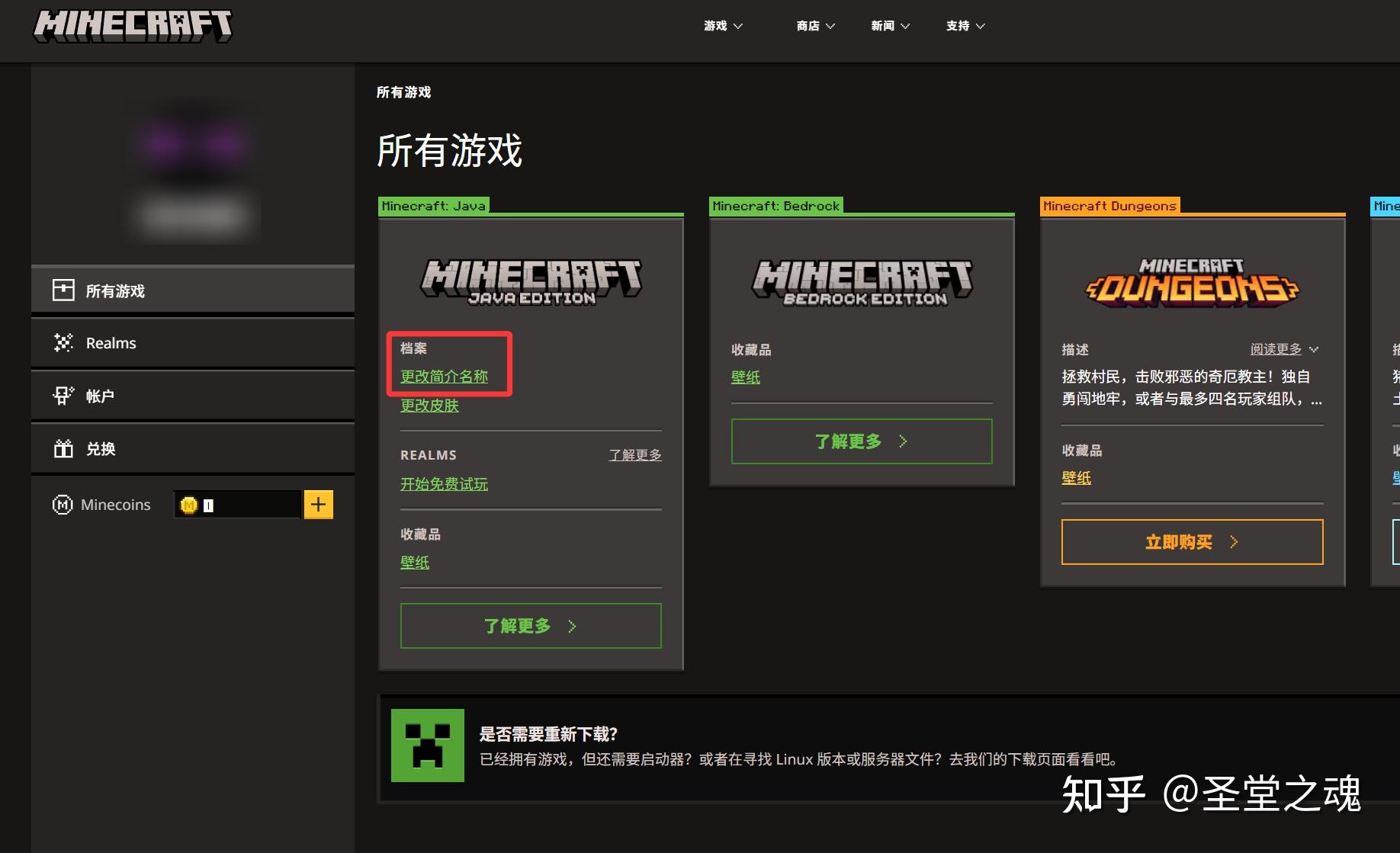Screen dimensions: 1400x853
Task: Click the Minecraft Bedrock Edition logo
Action: 862,282
